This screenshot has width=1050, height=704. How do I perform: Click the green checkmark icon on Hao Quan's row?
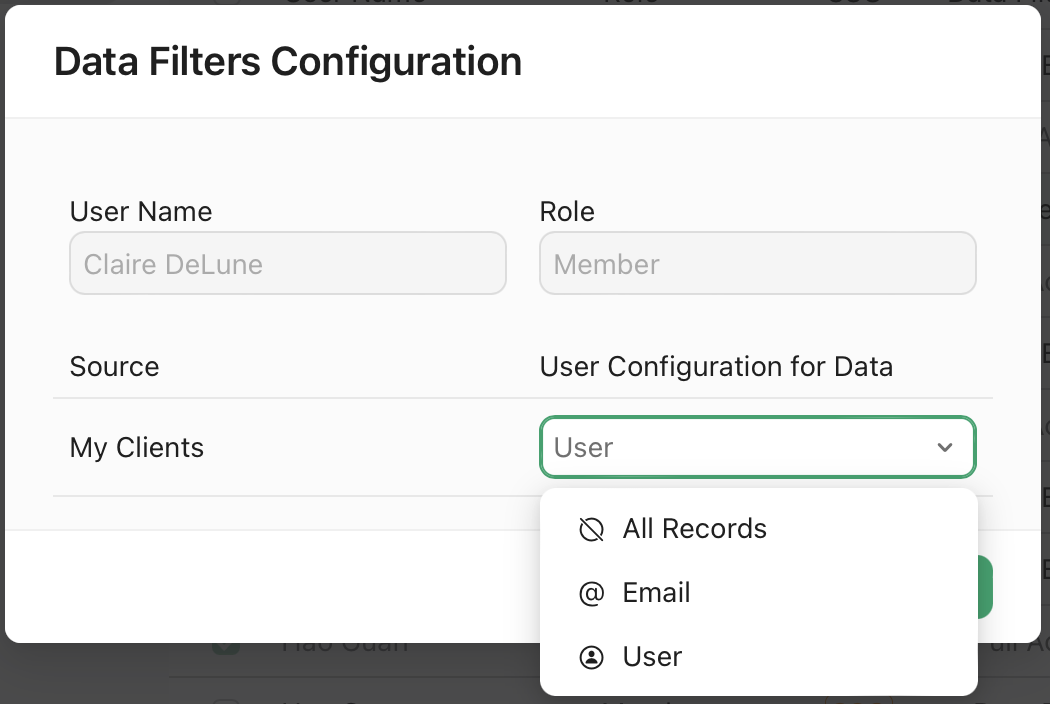click(226, 644)
